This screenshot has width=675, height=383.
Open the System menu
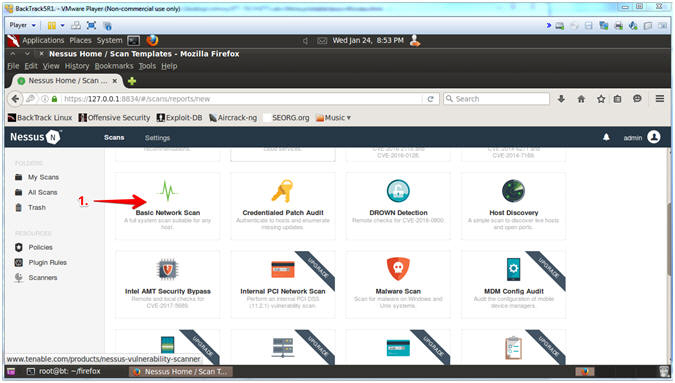[x=109, y=40]
